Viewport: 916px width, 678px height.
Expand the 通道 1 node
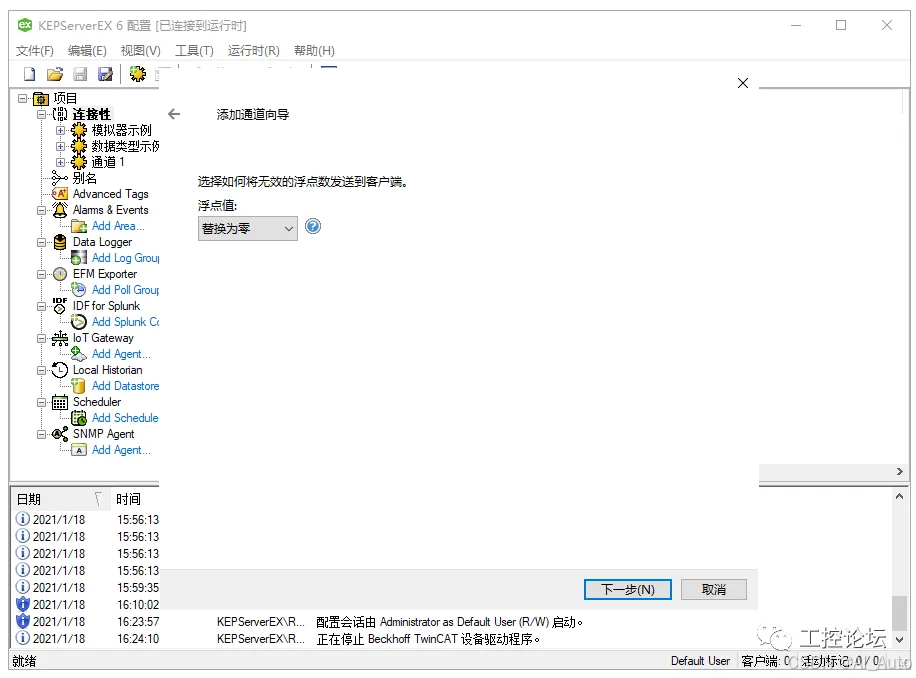coord(60,162)
